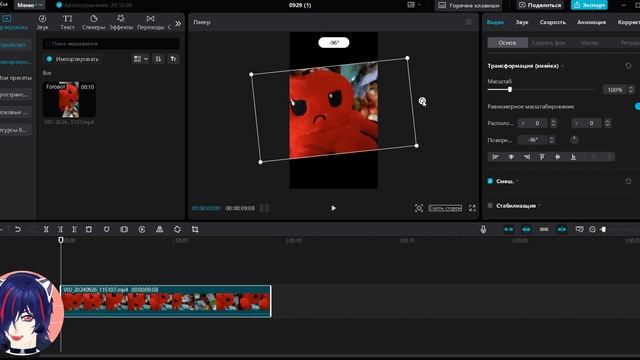Select the imported video thumbnail
The image size is (640, 360).
69,99
